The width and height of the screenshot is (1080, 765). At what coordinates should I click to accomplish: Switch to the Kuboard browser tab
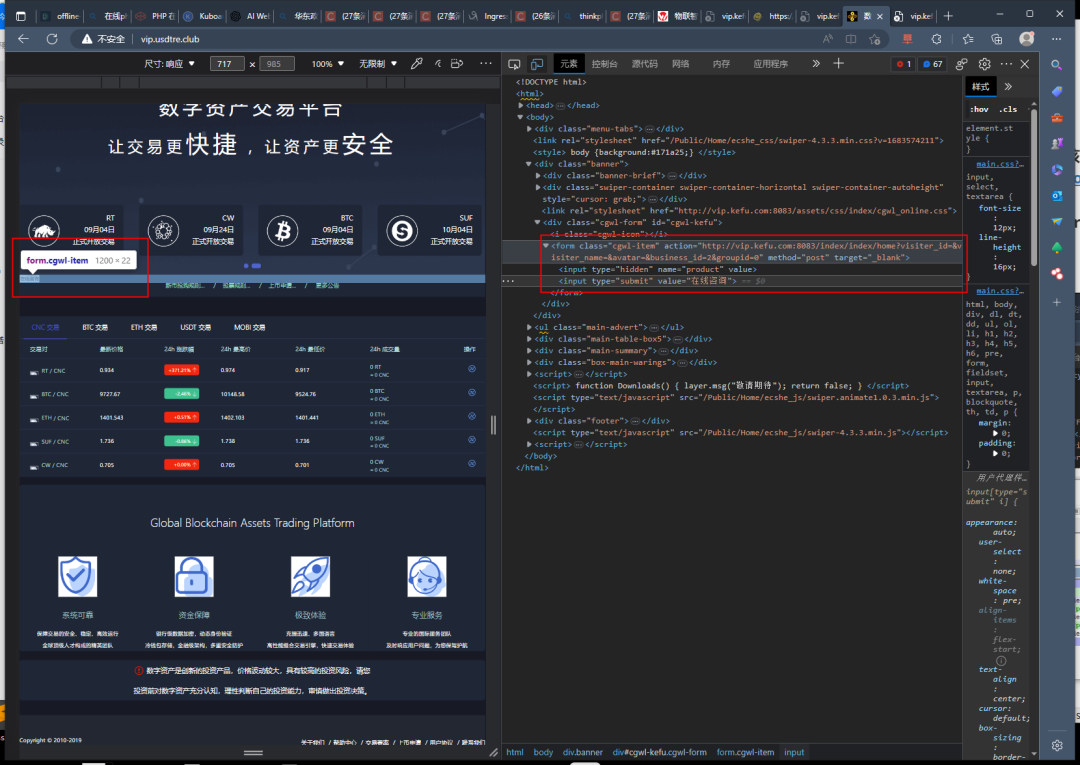pyautogui.click(x=203, y=16)
